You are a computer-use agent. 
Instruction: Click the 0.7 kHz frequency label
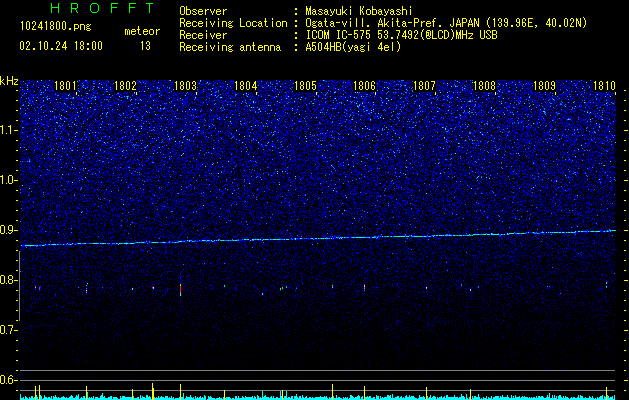(x=8, y=330)
